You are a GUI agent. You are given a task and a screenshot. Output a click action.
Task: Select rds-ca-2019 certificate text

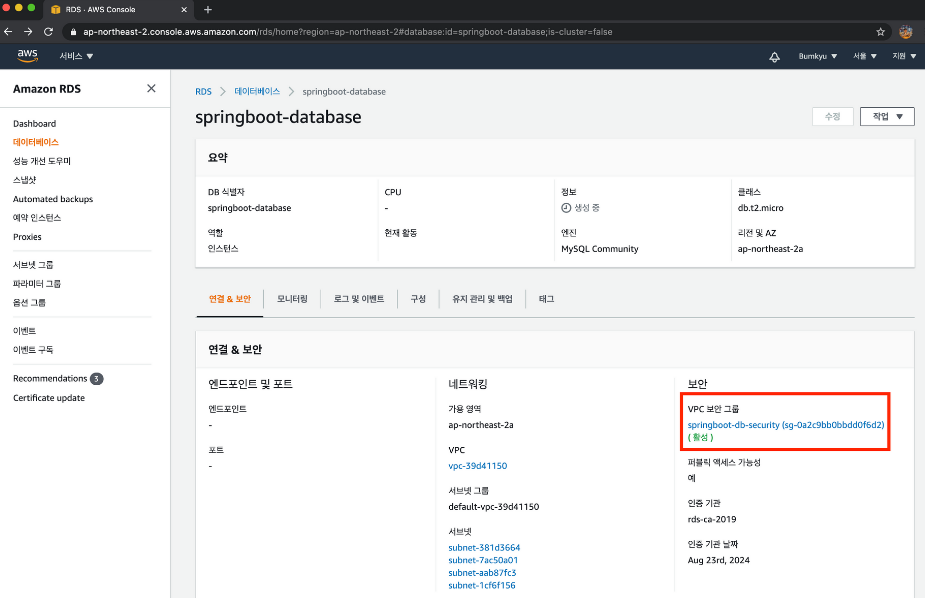click(x=712, y=520)
